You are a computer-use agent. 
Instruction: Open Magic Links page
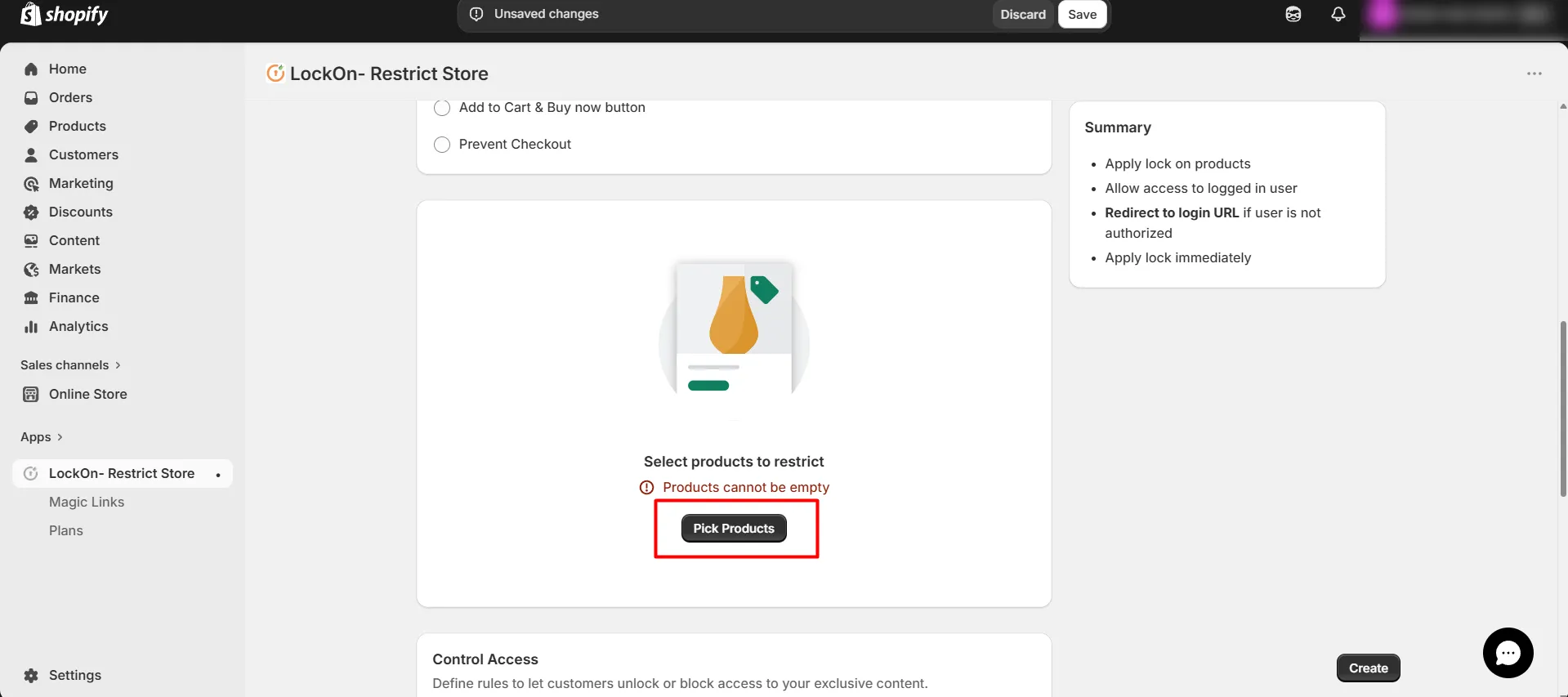[x=87, y=503]
